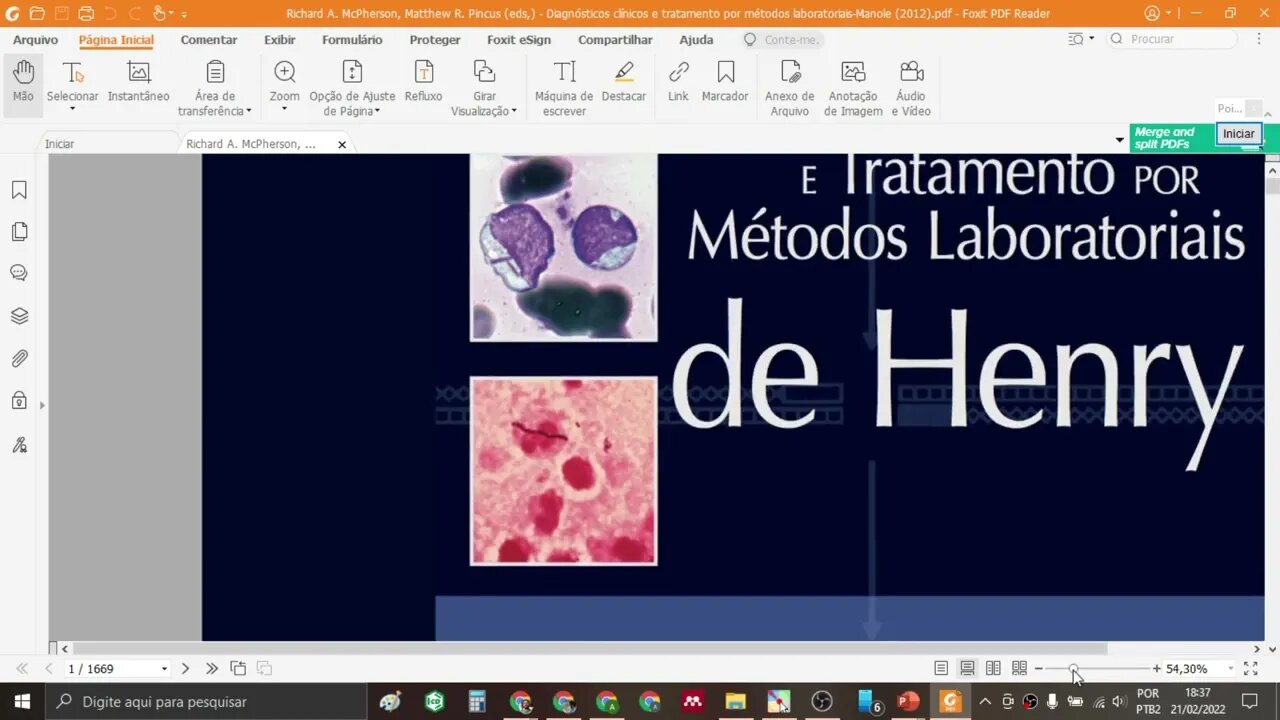Jump to the last page arrow
The width and height of the screenshot is (1280, 720).
pyautogui.click(x=211, y=668)
